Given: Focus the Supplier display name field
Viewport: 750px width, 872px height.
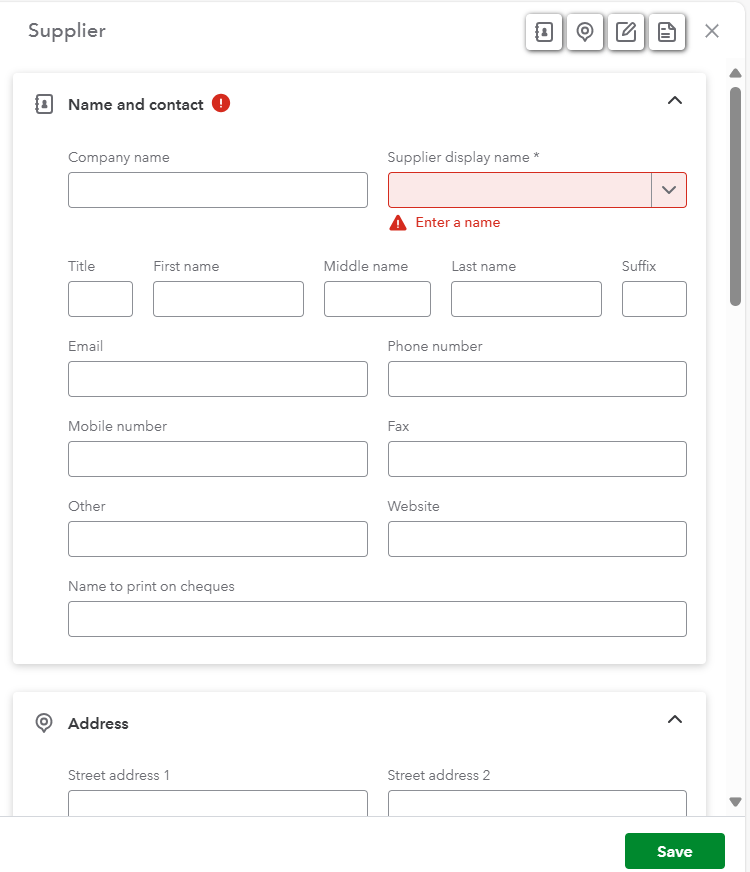Looking at the screenshot, I should (x=520, y=190).
